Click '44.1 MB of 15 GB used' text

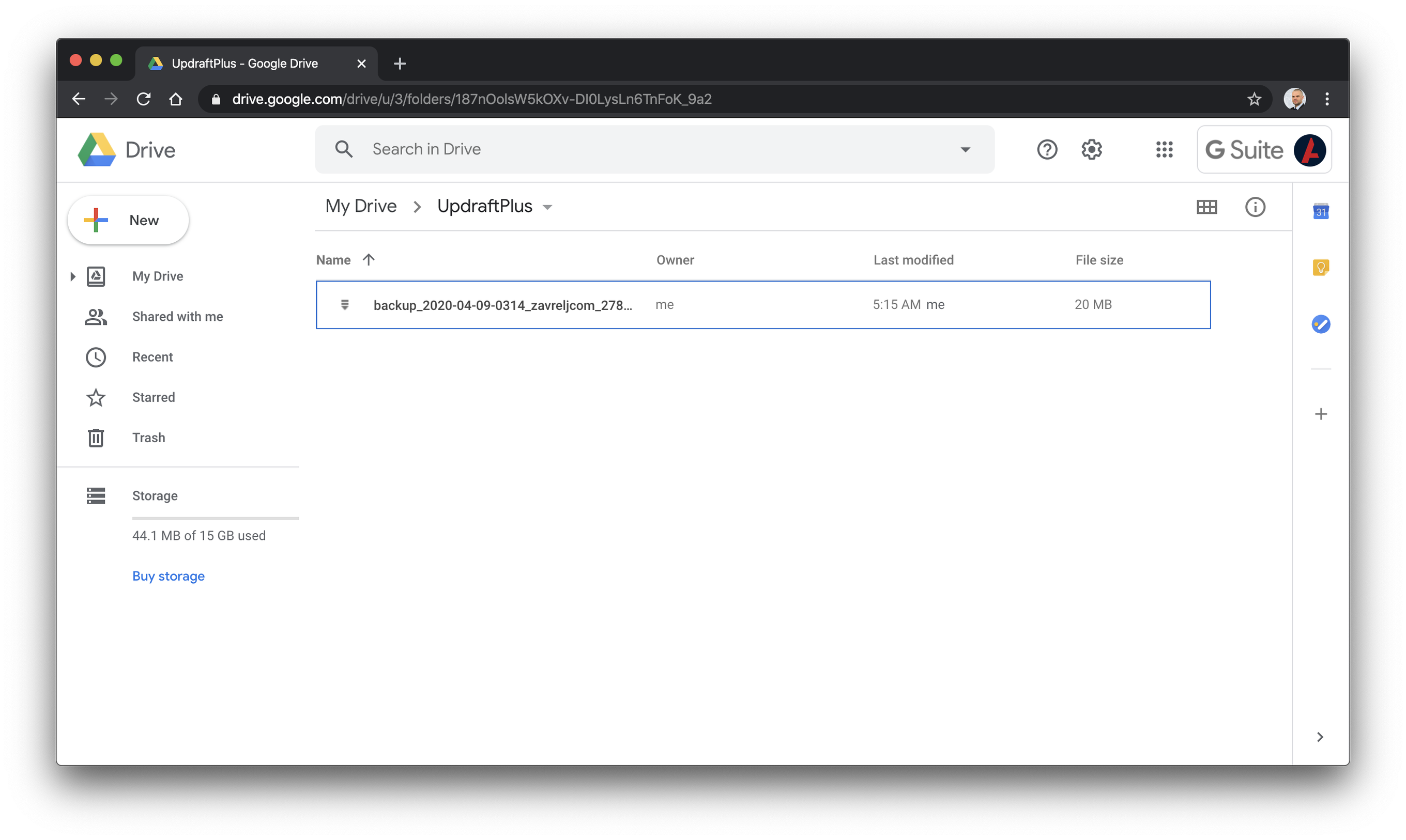(199, 536)
